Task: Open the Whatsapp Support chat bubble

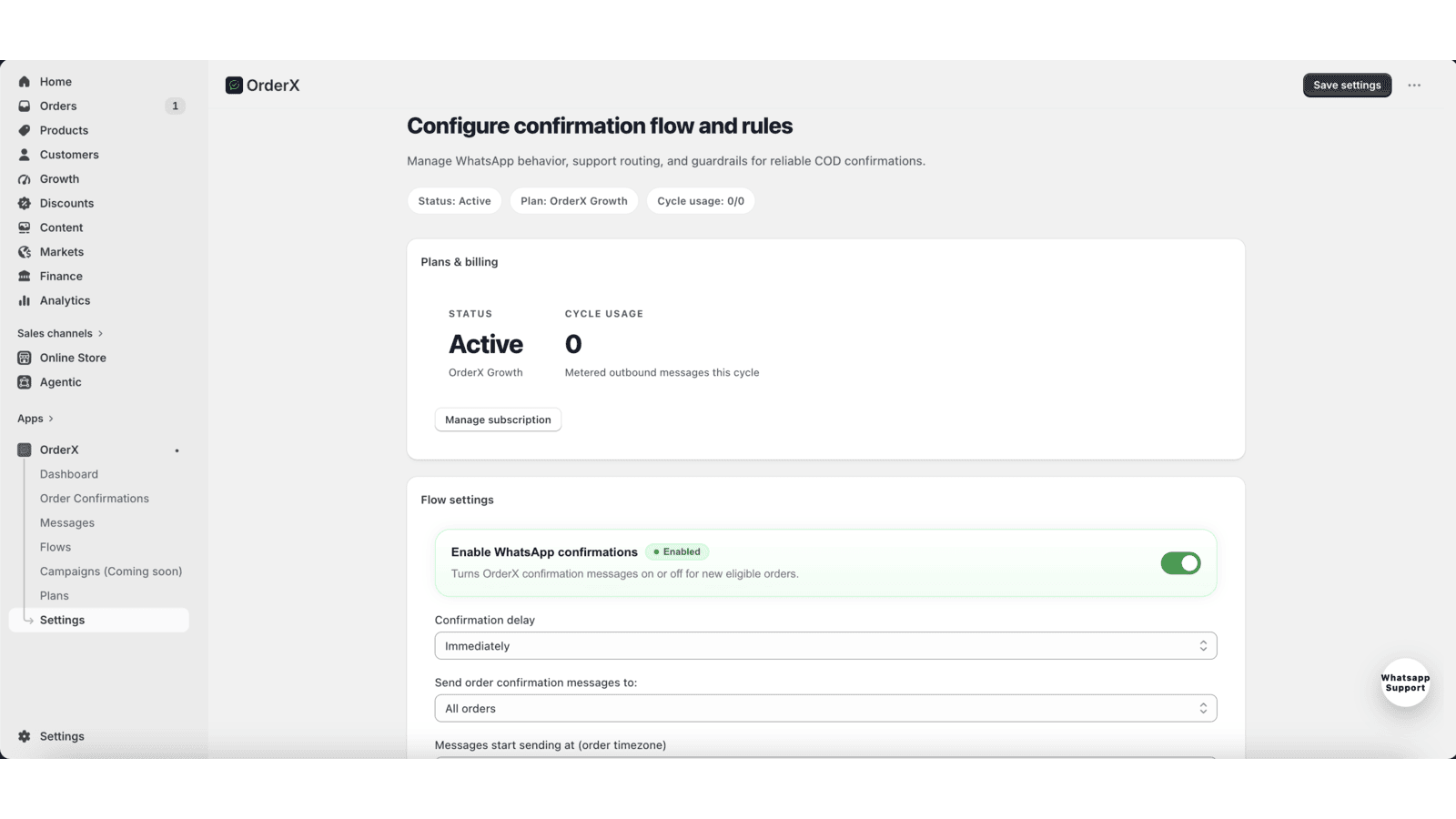Action: click(1405, 682)
